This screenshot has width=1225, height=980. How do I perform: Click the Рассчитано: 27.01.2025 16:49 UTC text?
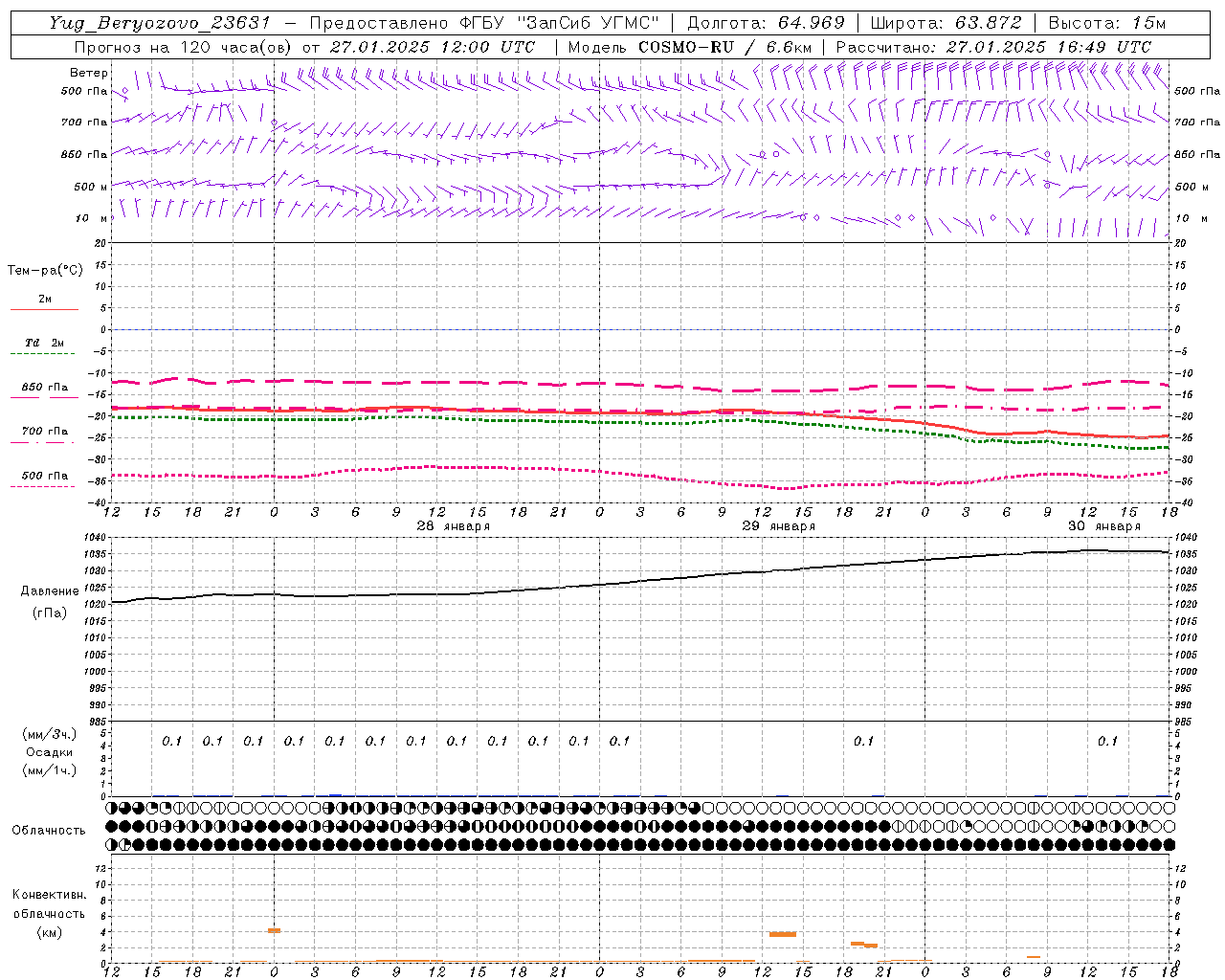(x=993, y=47)
